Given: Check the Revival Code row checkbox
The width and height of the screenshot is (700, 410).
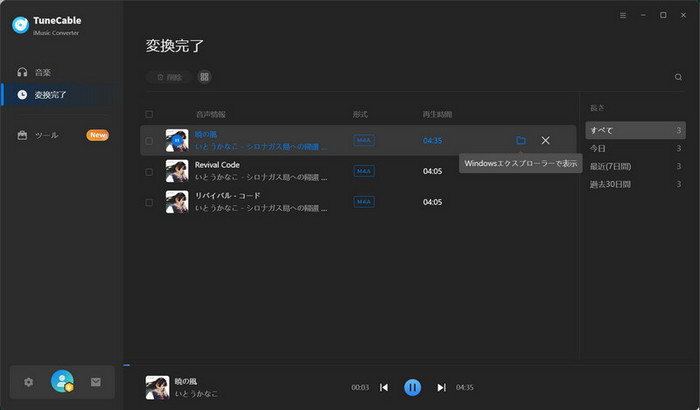Looking at the screenshot, I should coord(149,172).
